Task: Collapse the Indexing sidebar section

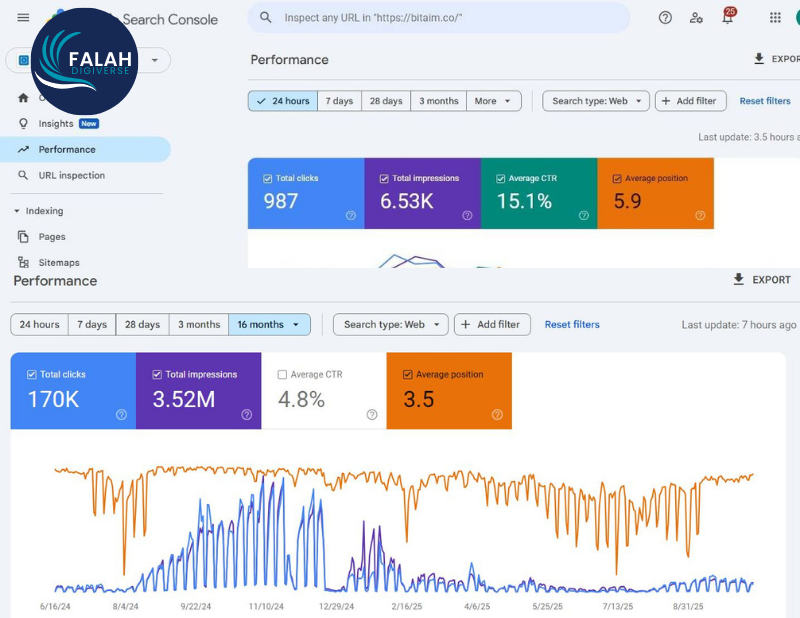Action: coord(17,211)
